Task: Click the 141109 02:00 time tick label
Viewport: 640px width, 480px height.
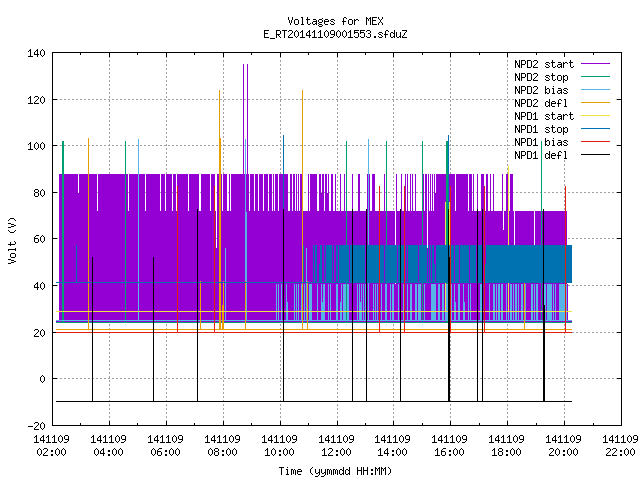Action: (x=51, y=446)
